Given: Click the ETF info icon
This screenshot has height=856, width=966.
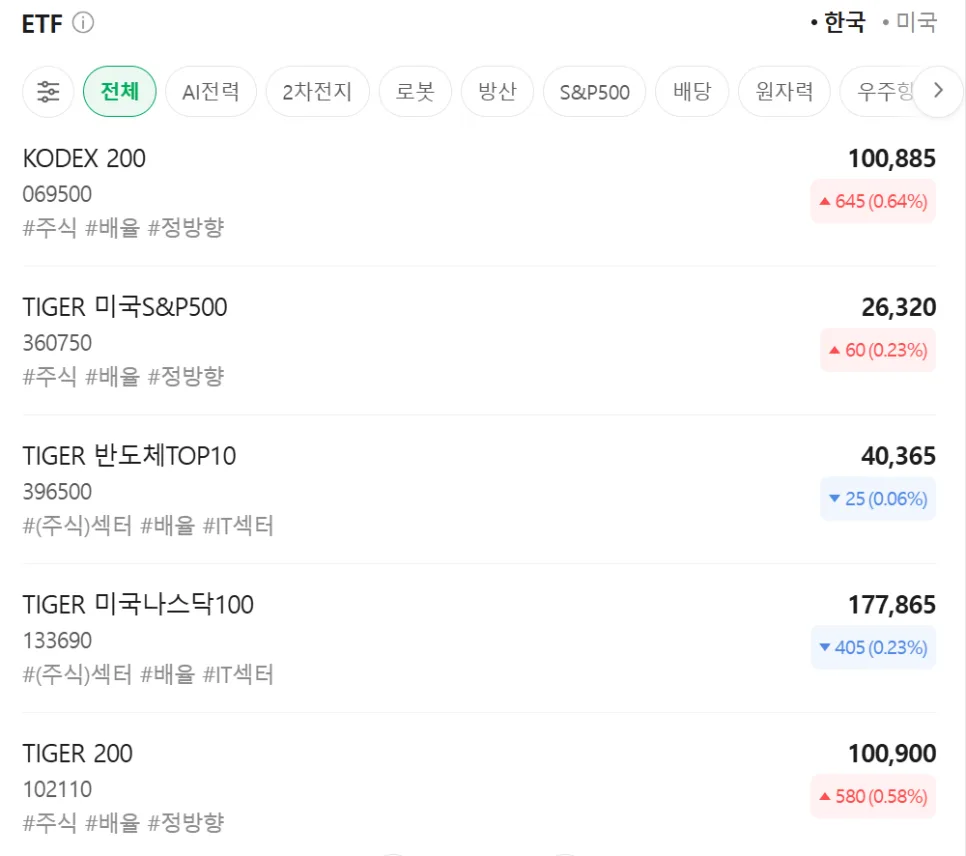Looking at the screenshot, I should tap(83, 23).
